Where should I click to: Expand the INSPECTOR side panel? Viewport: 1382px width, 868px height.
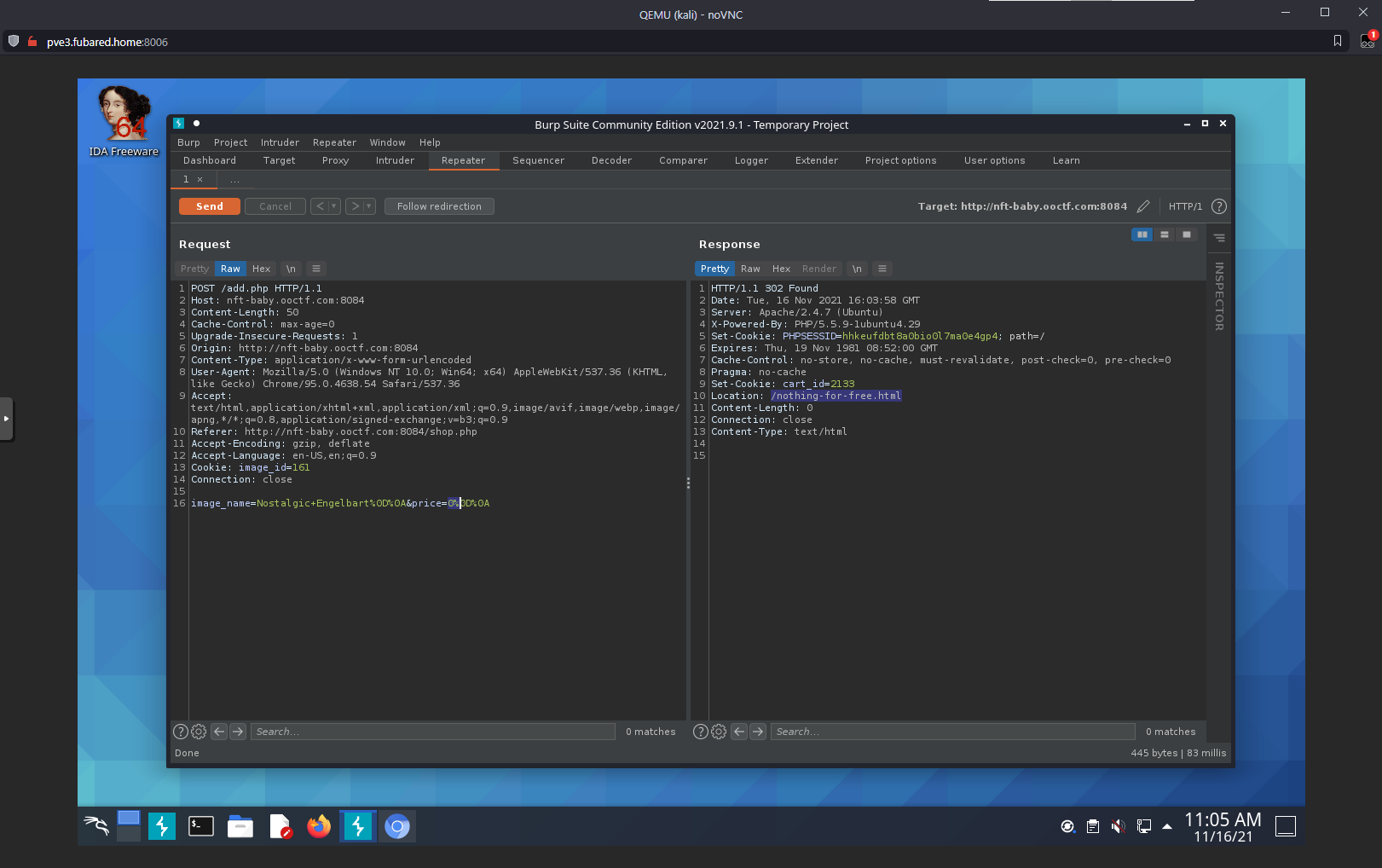tap(1219, 296)
